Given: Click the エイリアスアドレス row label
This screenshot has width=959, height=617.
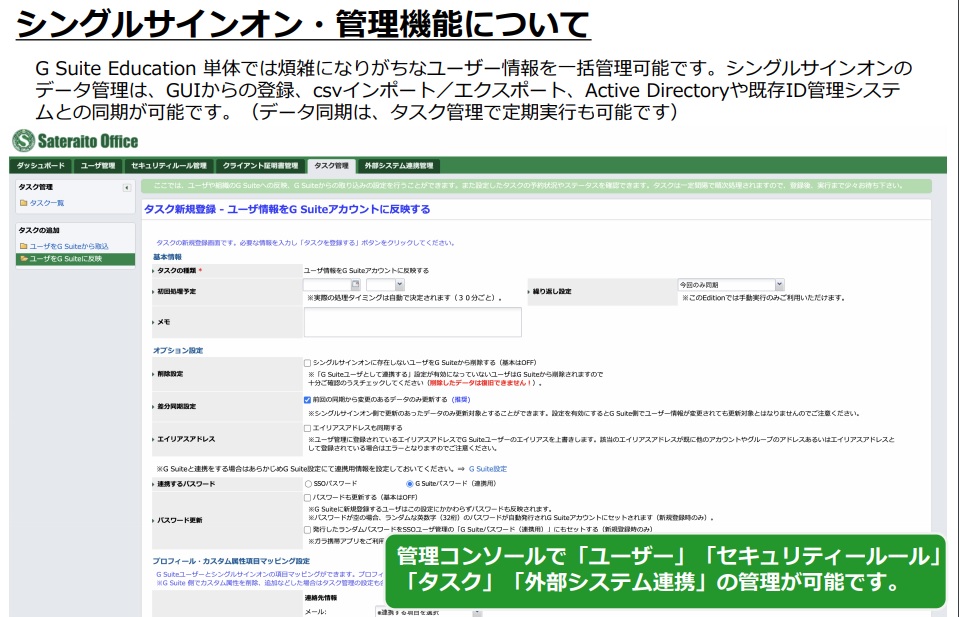Looking at the screenshot, I should point(186,439).
